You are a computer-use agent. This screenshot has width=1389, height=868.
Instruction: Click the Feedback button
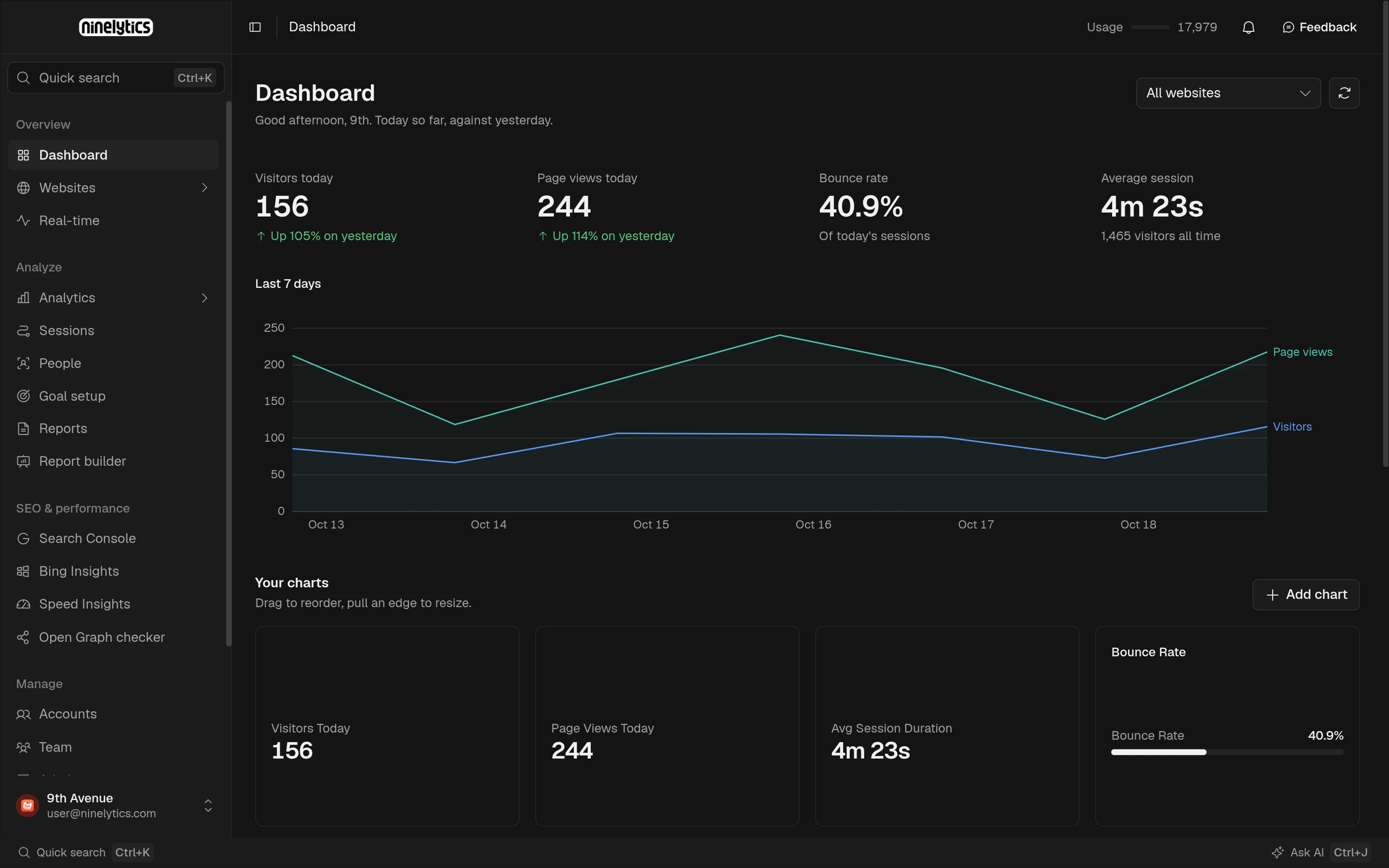tap(1319, 27)
